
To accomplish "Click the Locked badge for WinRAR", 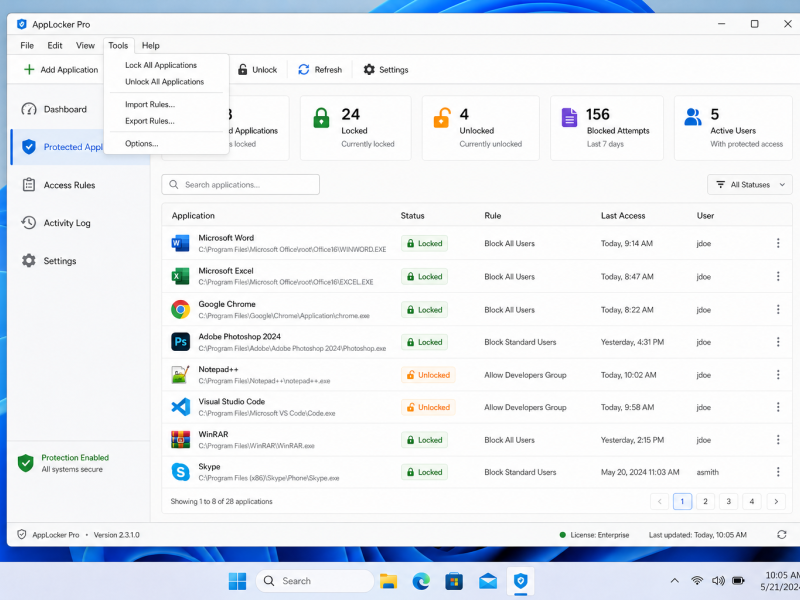I will 424,440.
